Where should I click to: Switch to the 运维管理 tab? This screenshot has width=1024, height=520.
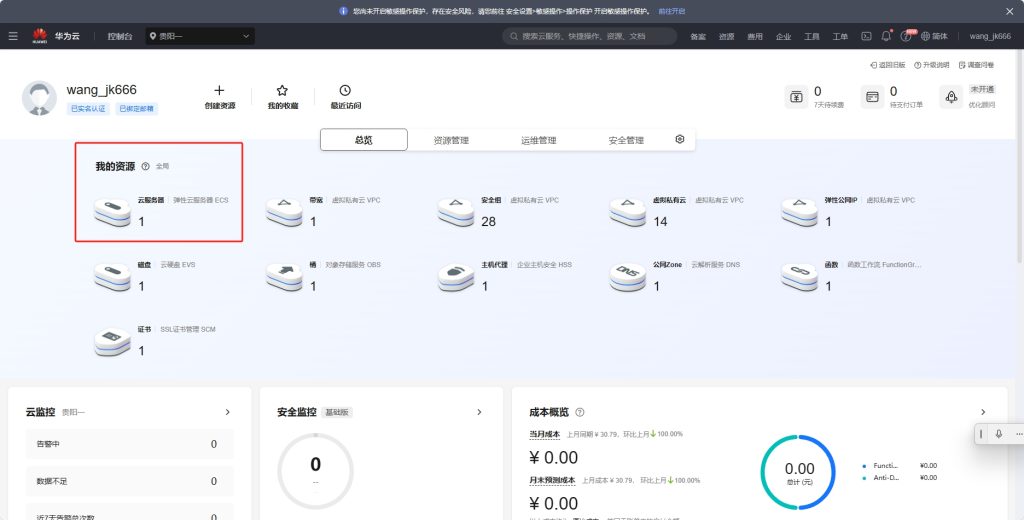click(539, 140)
